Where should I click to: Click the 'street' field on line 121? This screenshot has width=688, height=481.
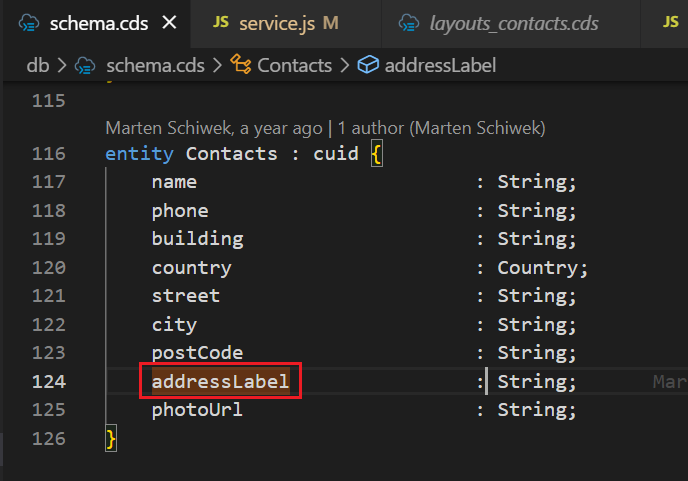pos(186,296)
